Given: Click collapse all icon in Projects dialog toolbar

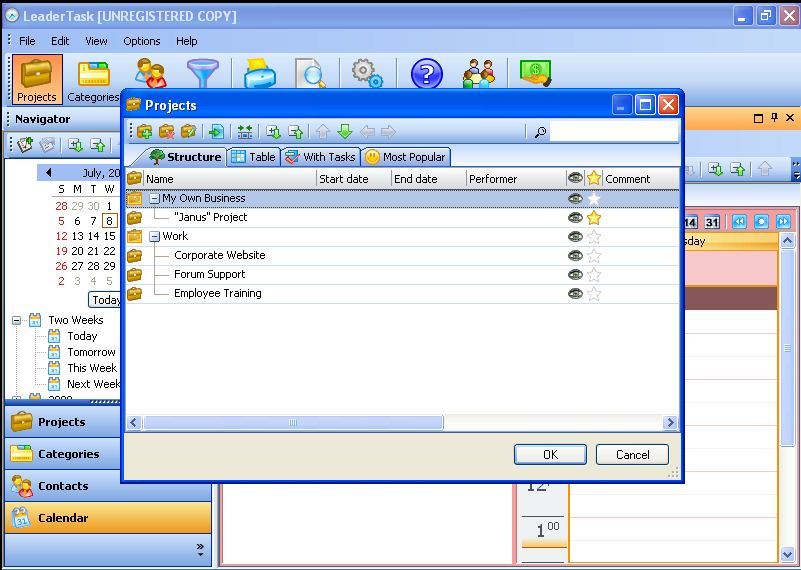Looking at the screenshot, I should 296,132.
